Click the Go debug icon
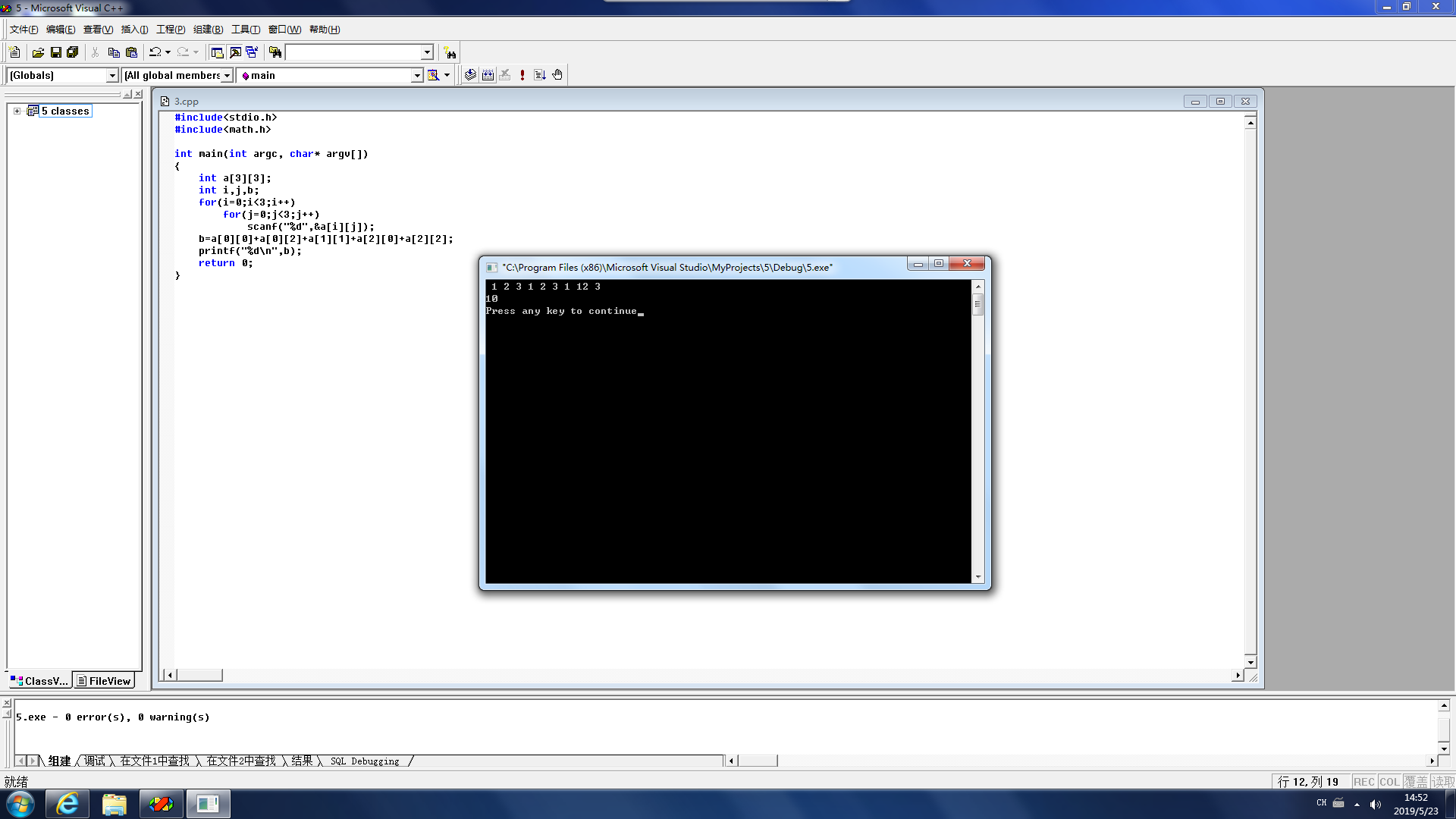Image resolution: width=1456 pixels, height=819 pixels. 540,75
